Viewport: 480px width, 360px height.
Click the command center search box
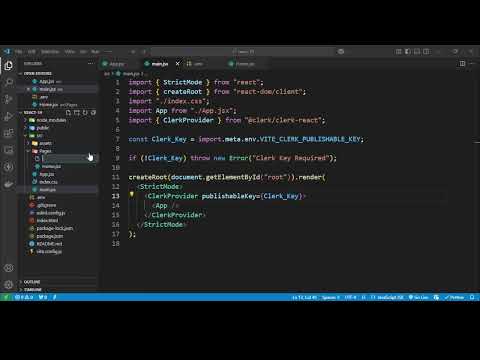[x=243, y=52]
